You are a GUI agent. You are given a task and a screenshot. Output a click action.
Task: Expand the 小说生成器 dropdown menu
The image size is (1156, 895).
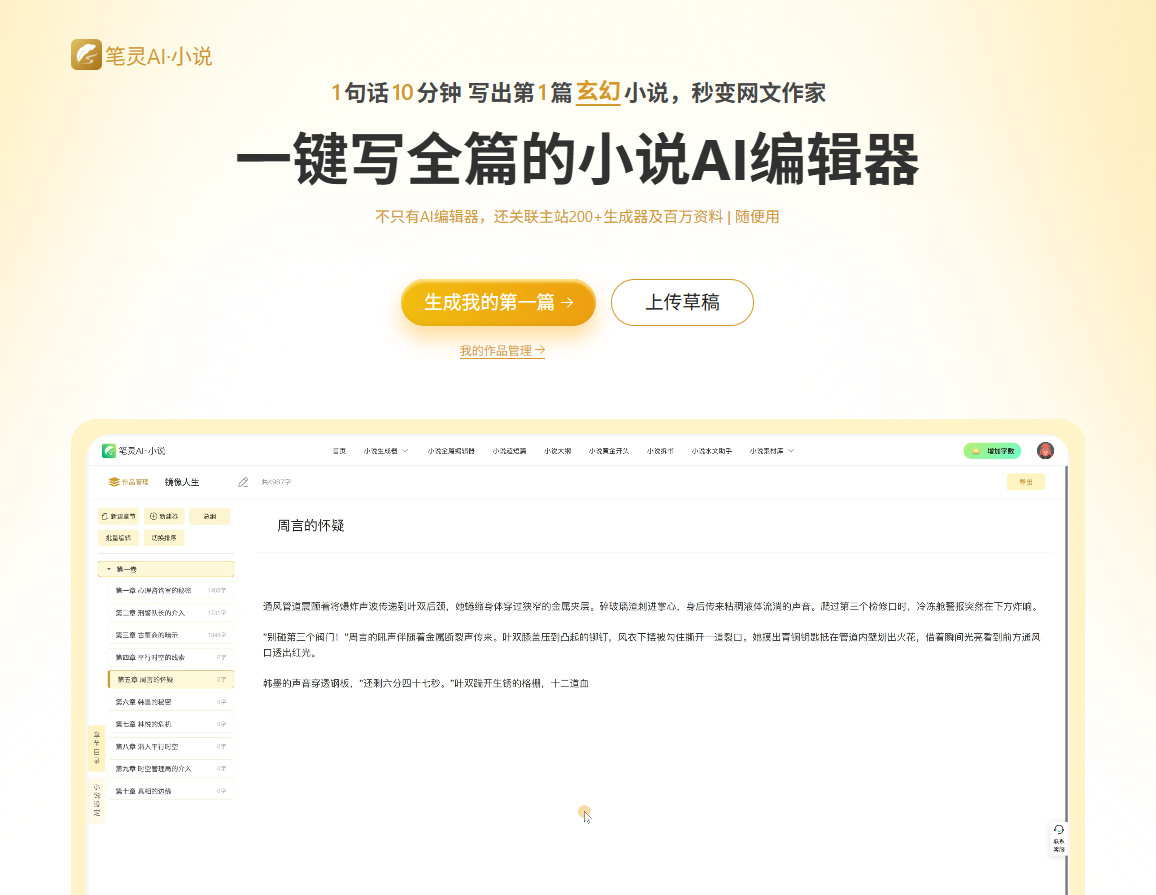tap(386, 451)
